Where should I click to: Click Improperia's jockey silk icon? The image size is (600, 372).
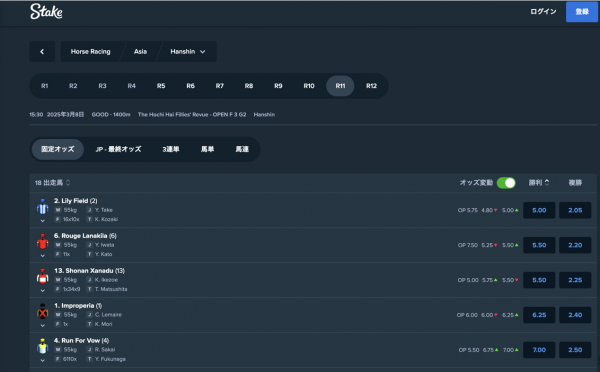(x=42, y=312)
